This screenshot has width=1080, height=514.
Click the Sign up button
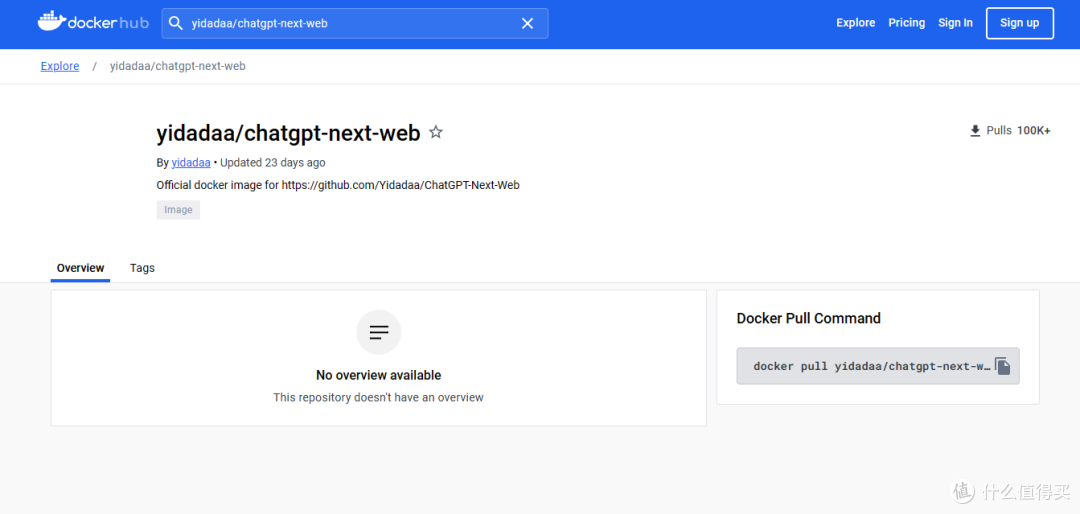click(1019, 23)
